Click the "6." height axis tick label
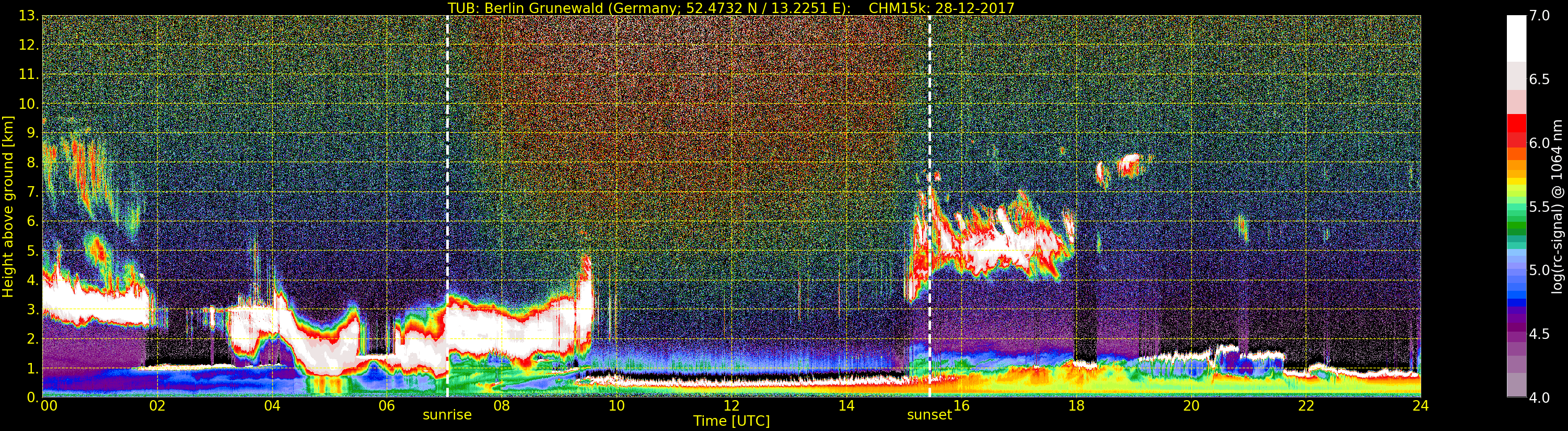The height and width of the screenshot is (431, 1568). [33, 221]
